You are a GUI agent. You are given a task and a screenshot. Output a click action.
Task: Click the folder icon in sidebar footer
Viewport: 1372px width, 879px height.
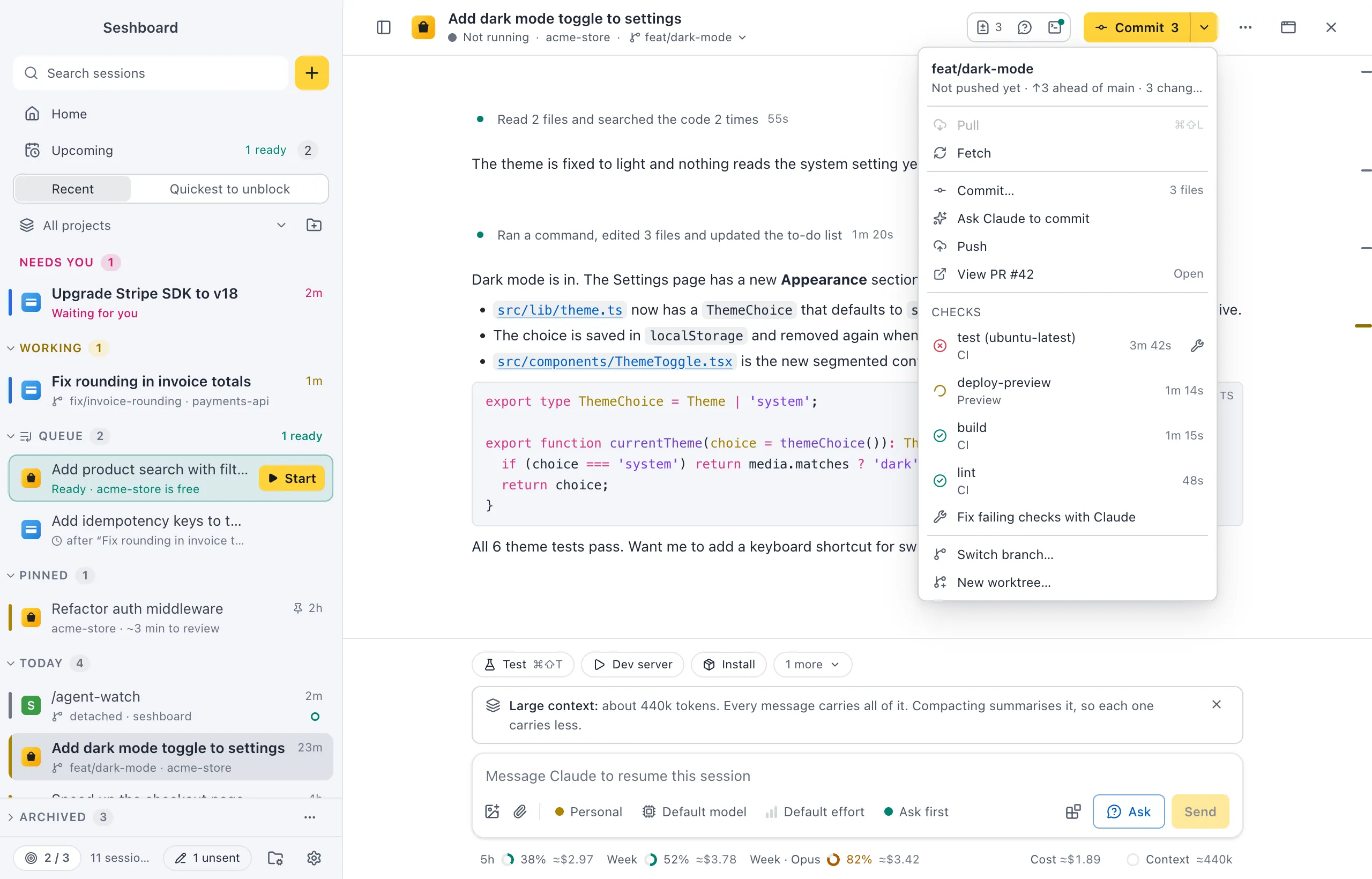tap(275, 858)
